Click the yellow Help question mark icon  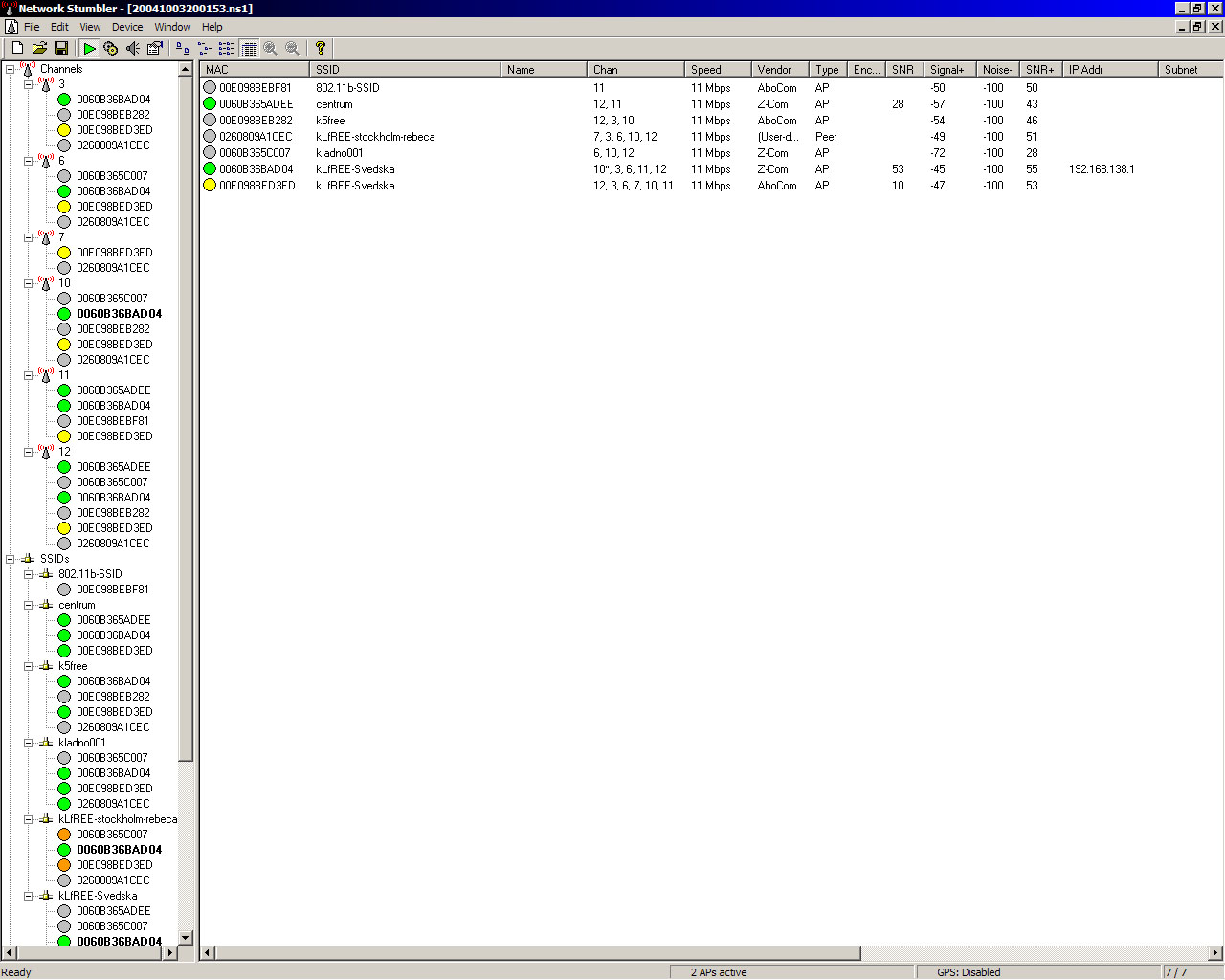tap(321, 48)
